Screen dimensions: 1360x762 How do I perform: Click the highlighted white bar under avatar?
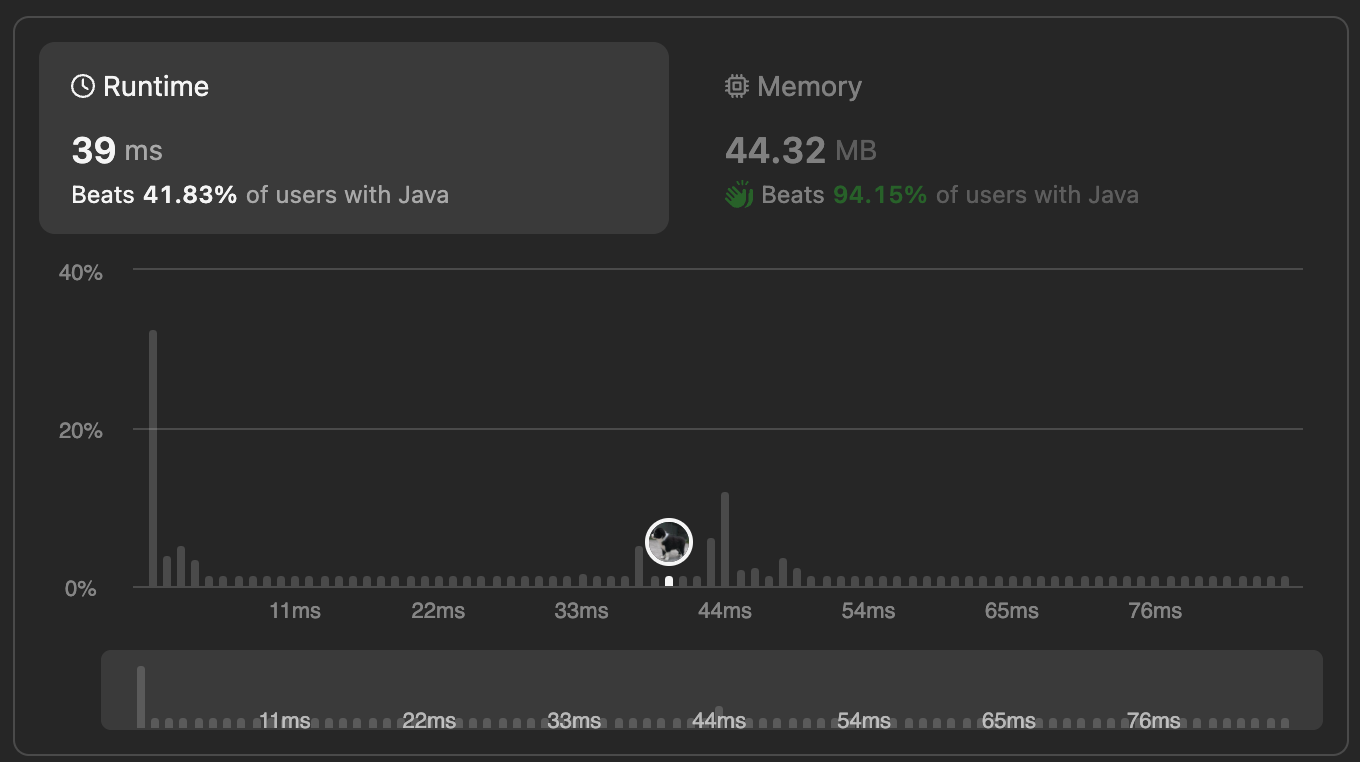coord(669,581)
